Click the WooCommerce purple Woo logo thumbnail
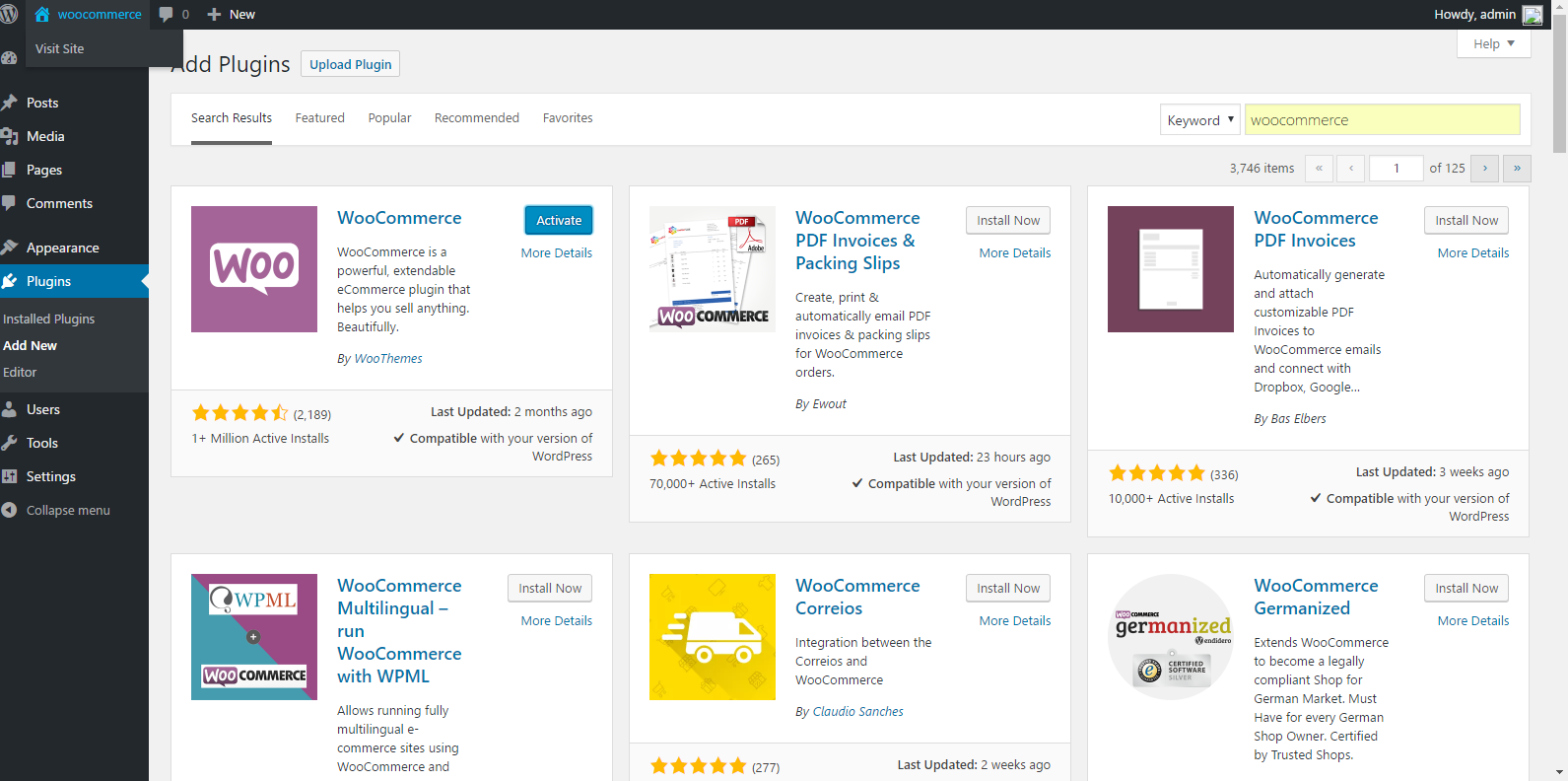The image size is (1568, 781). click(x=254, y=269)
